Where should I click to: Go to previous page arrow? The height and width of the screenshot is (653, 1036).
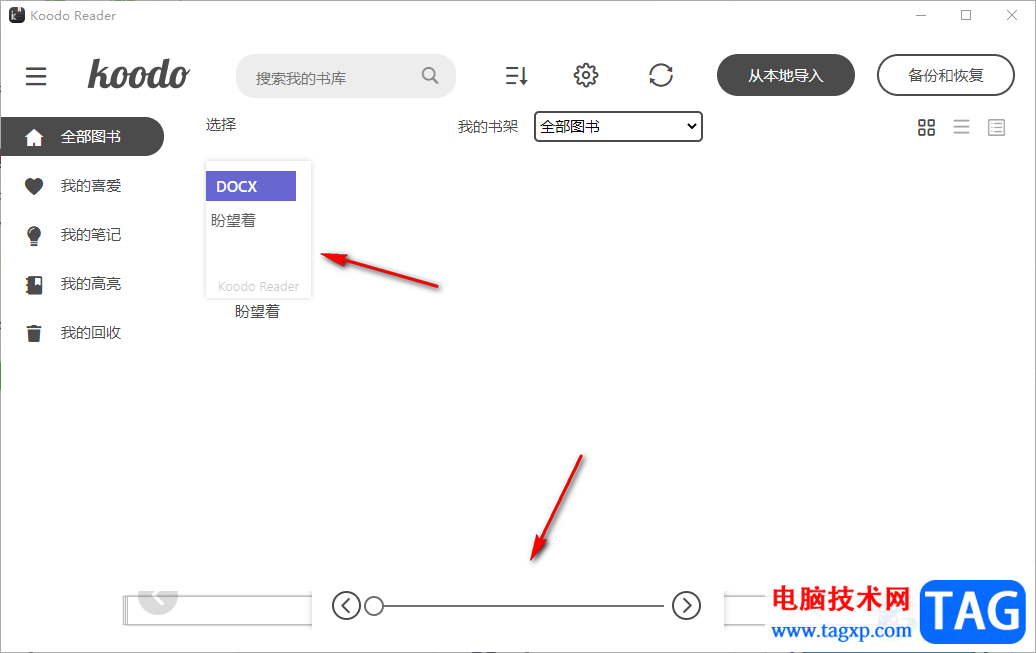(346, 605)
